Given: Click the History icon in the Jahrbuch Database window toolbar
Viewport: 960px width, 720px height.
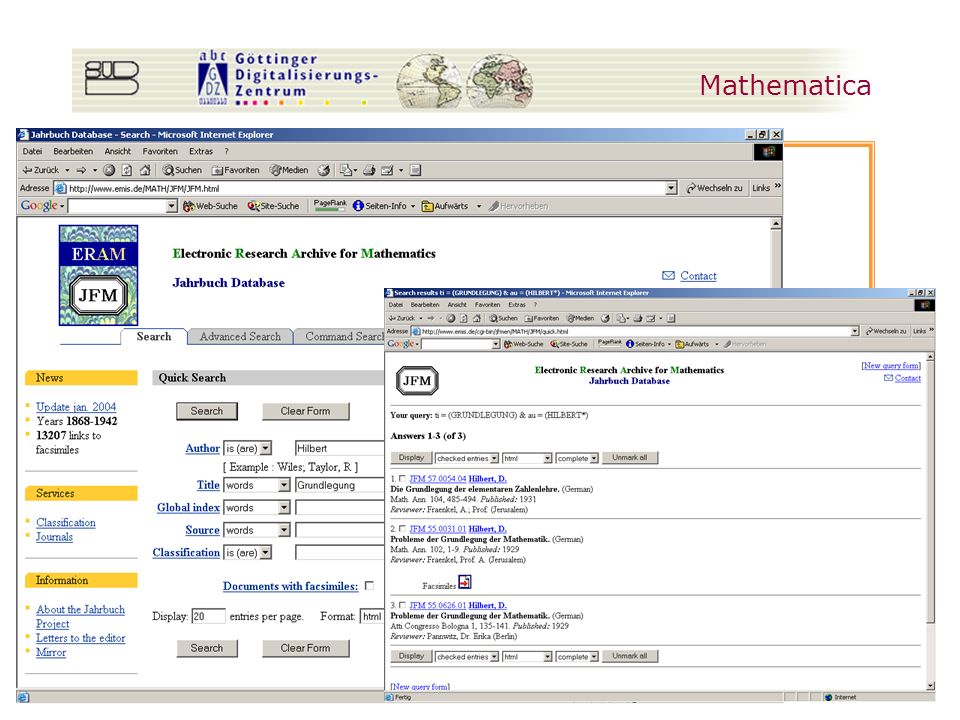Looking at the screenshot, I should 324,170.
